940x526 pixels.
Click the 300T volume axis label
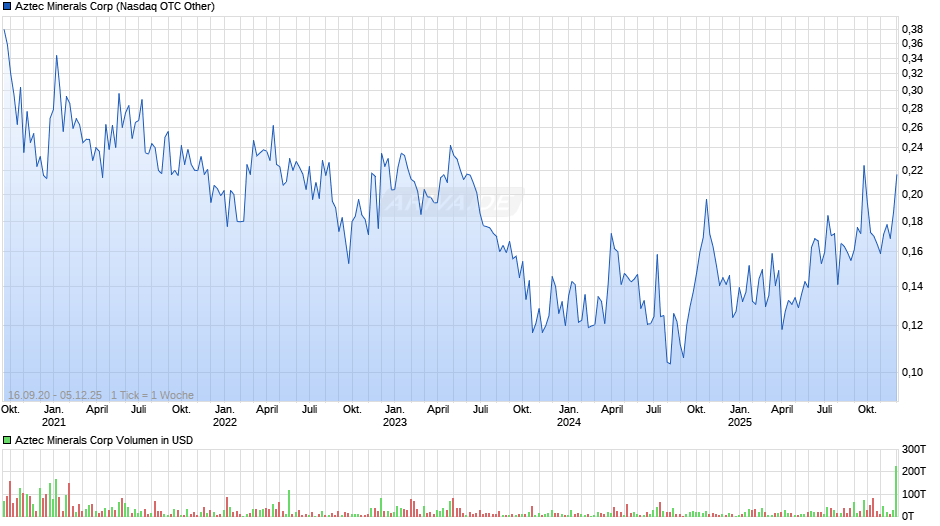(914, 449)
